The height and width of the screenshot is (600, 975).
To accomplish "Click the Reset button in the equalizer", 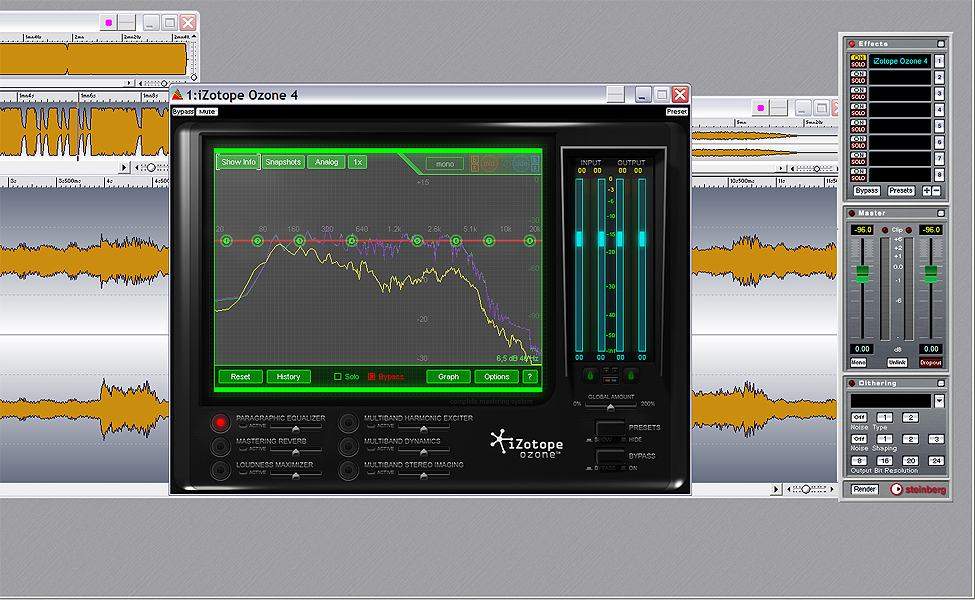I will click(x=240, y=377).
